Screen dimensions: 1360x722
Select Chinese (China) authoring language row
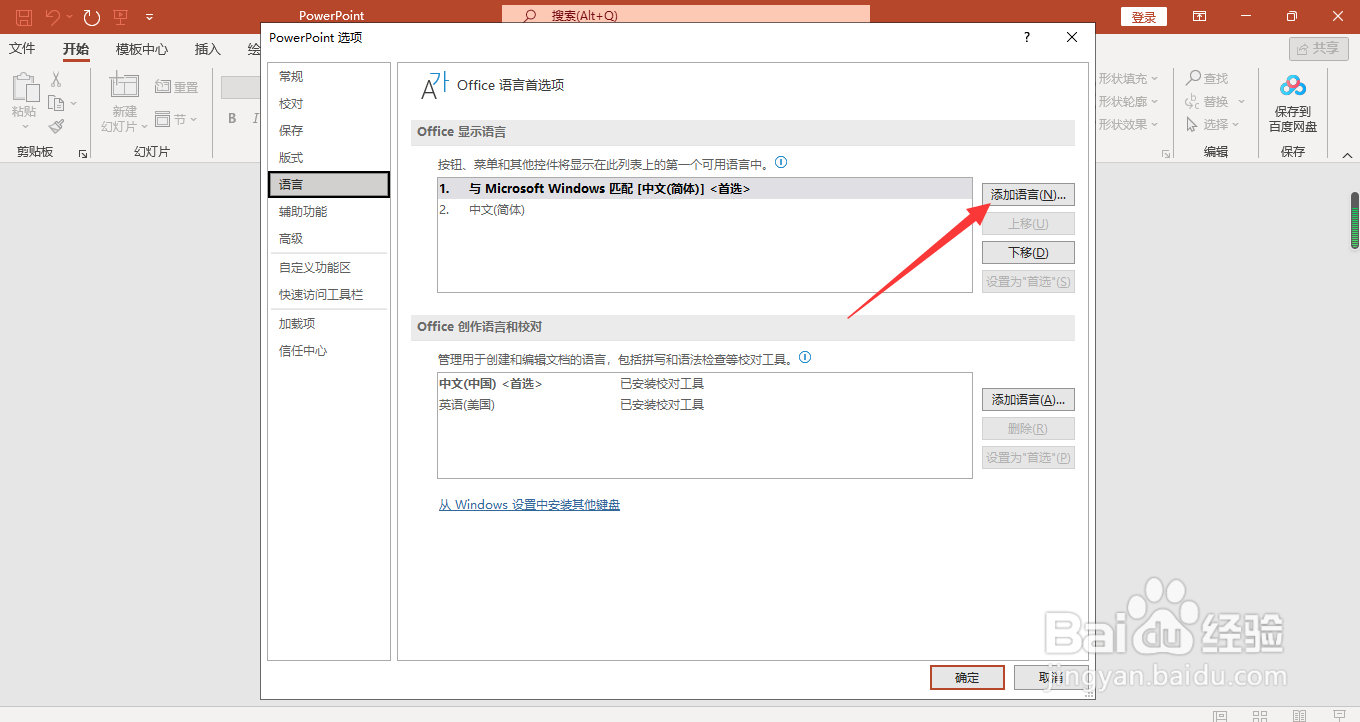point(704,383)
